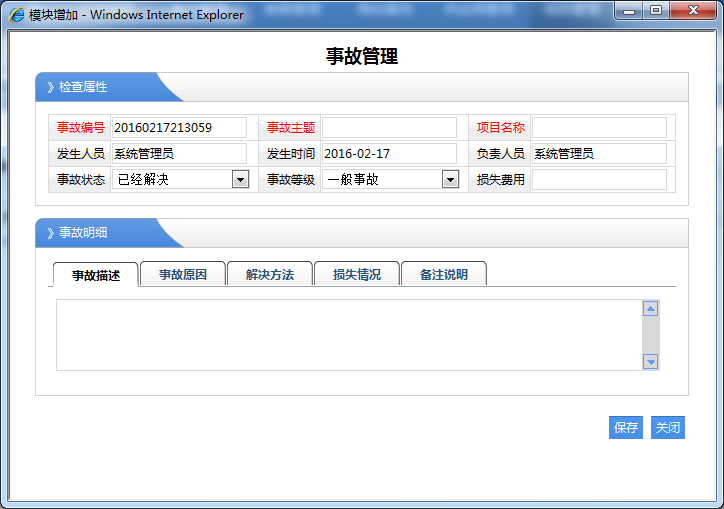Open the 损失情况 tab
724x509 pixels.
coord(357,274)
